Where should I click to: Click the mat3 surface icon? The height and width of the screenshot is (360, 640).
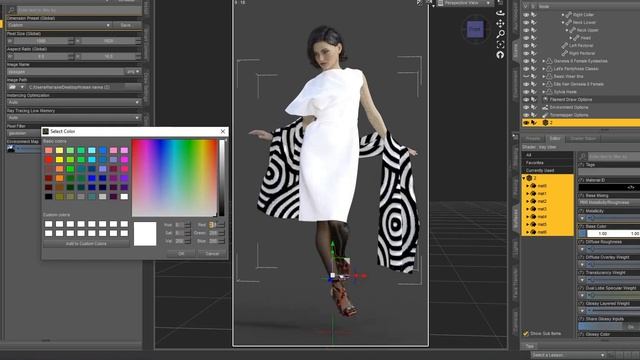point(533,209)
